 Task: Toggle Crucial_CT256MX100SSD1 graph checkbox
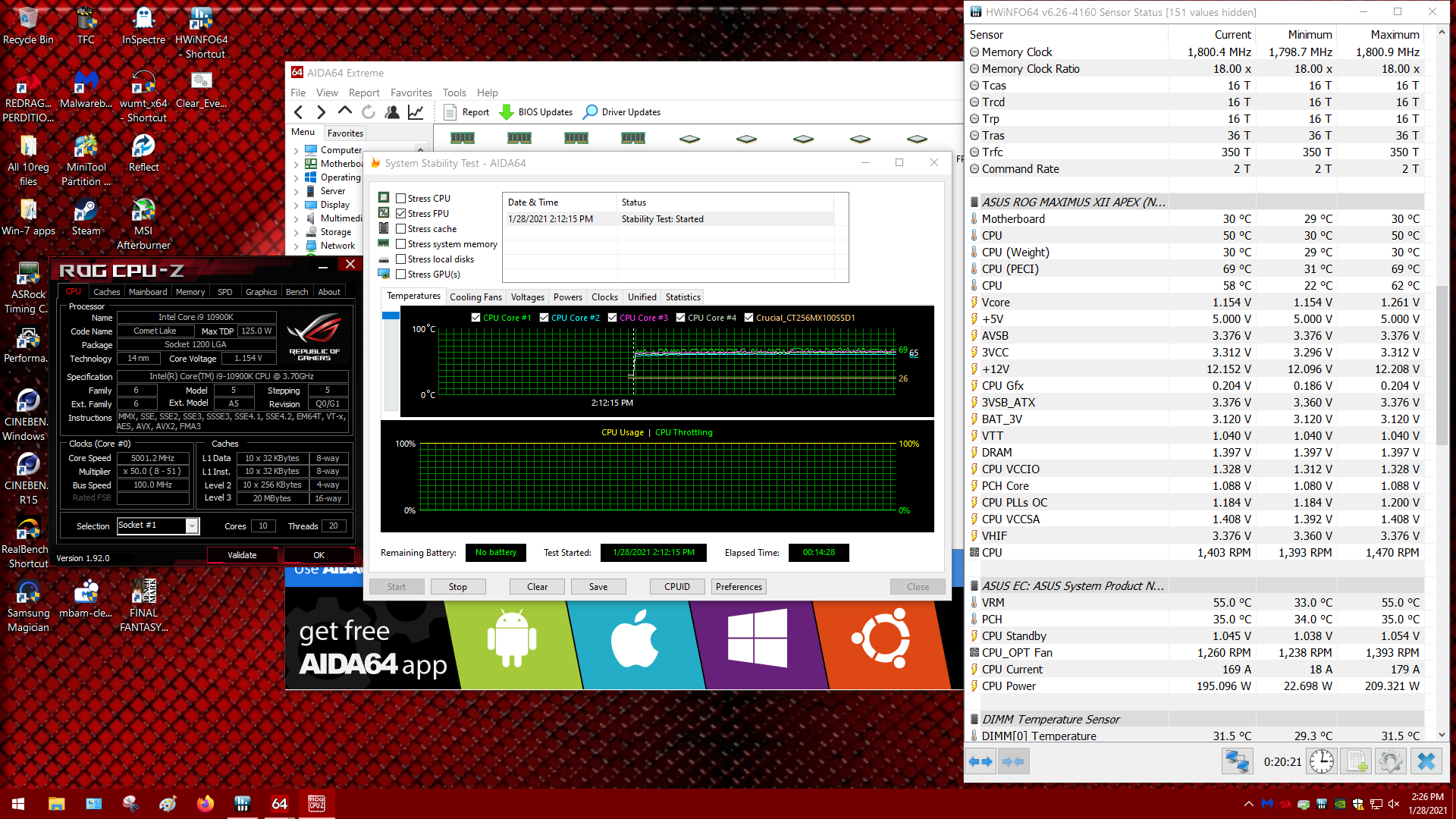point(748,318)
